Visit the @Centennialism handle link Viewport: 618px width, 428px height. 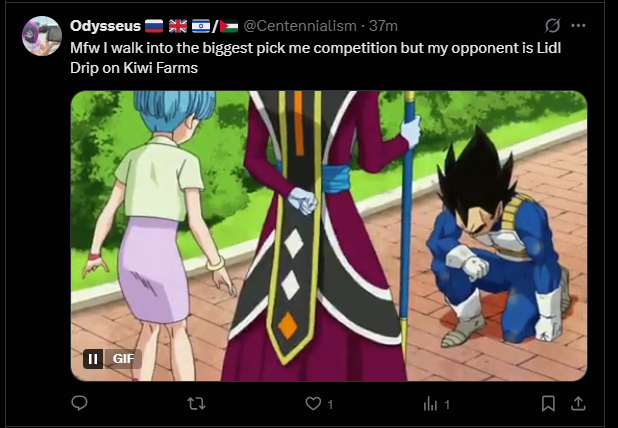click(x=300, y=26)
